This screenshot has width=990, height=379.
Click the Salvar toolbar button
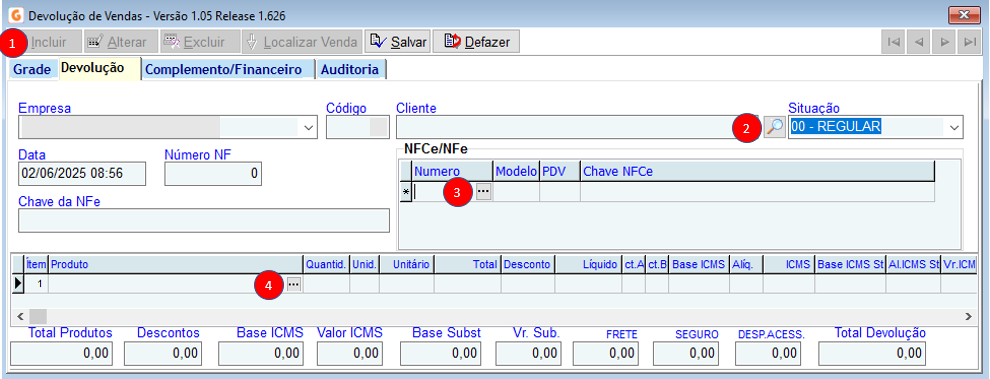[x=399, y=42]
